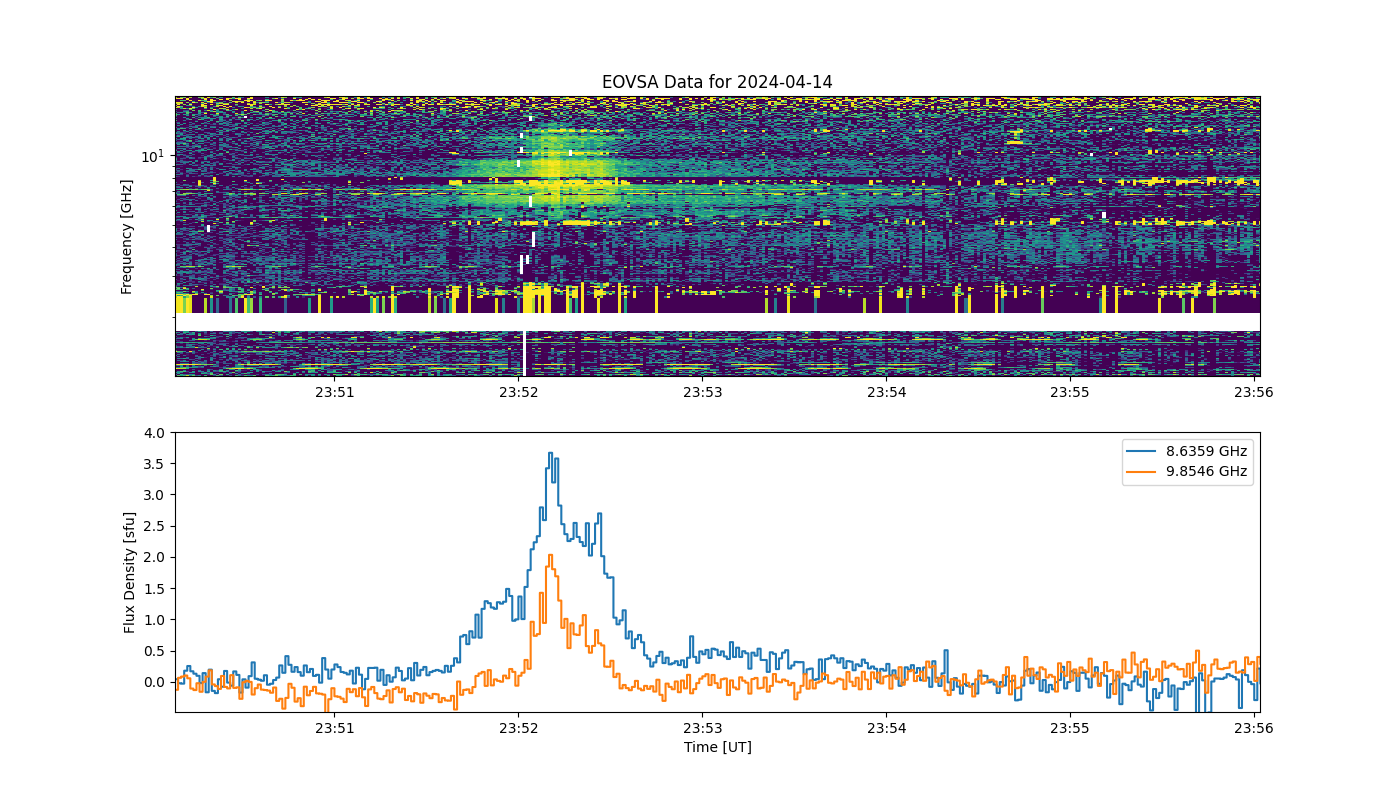Screen dimensions: 1400x800
Task: Click the 0.0 flux density tick label
Action: tap(155, 682)
